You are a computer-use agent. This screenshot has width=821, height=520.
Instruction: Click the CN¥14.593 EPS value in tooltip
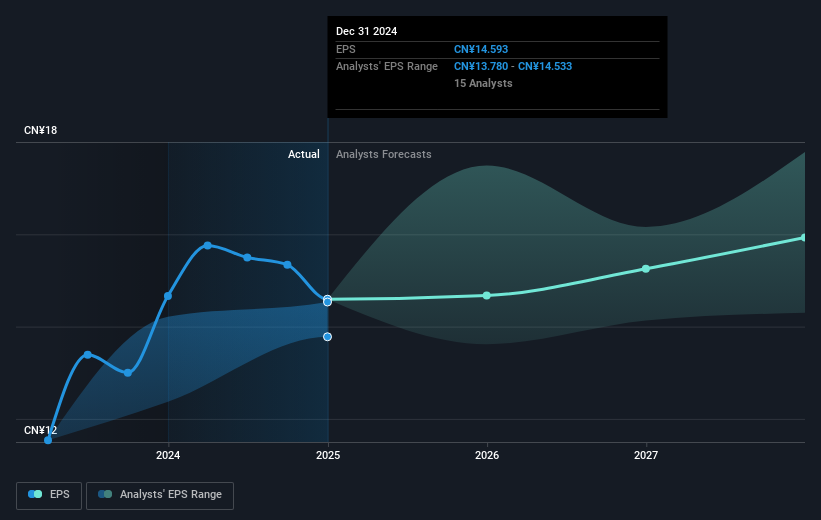click(x=481, y=49)
